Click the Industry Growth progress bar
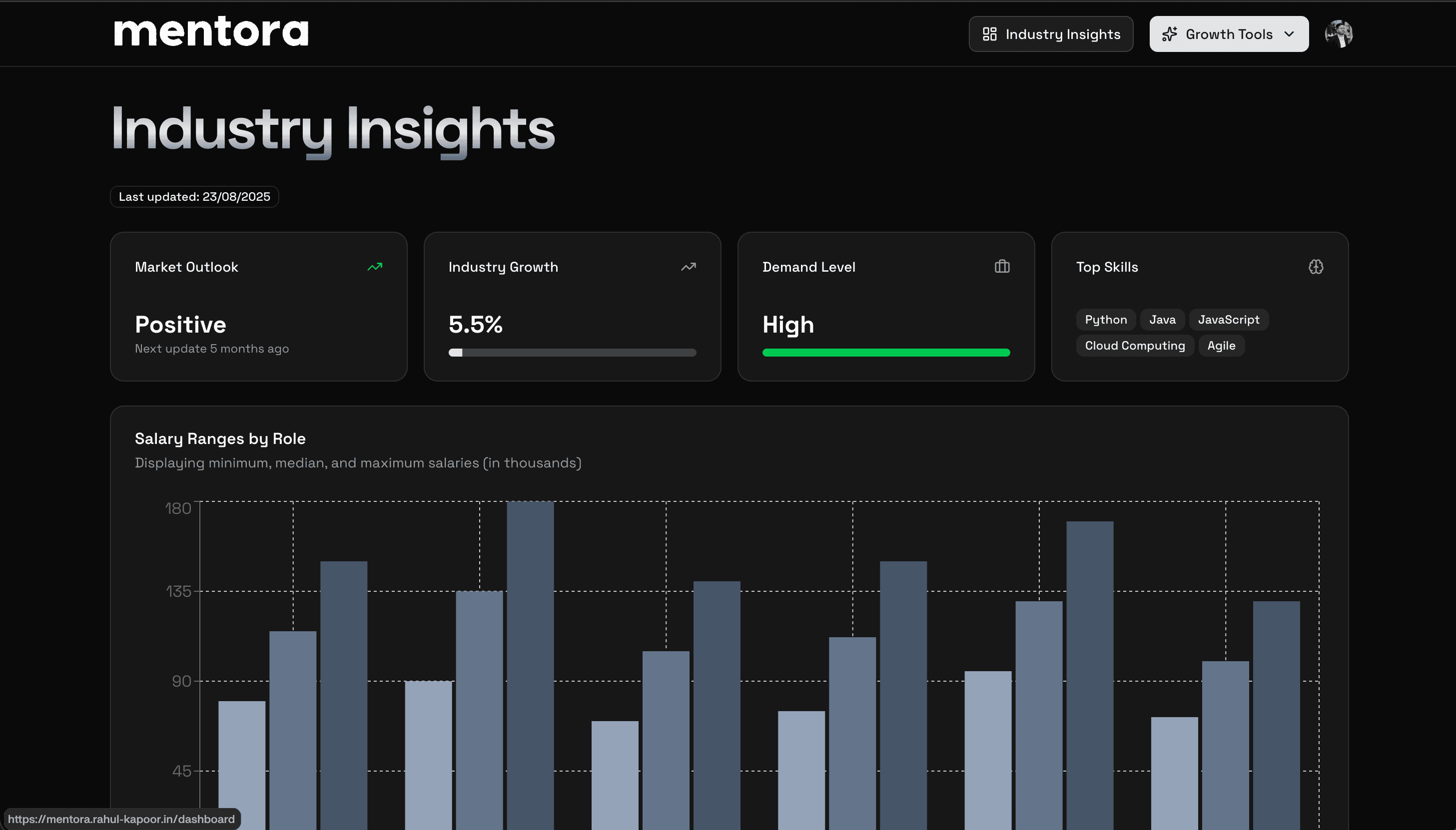This screenshot has width=1456, height=830. pyautogui.click(x=572, y=352)
